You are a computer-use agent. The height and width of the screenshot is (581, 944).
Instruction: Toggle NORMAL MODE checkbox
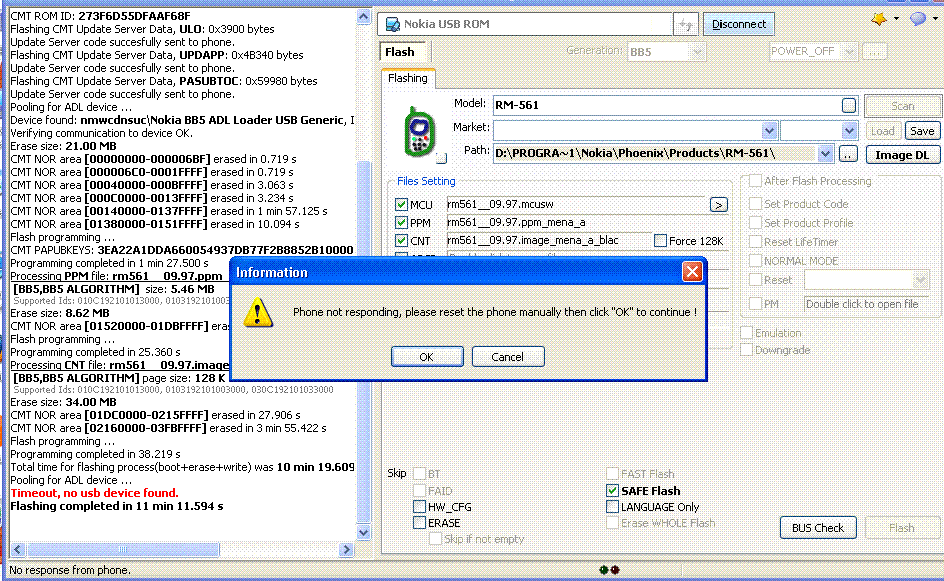pyautogui.click(x=755, y=261)
